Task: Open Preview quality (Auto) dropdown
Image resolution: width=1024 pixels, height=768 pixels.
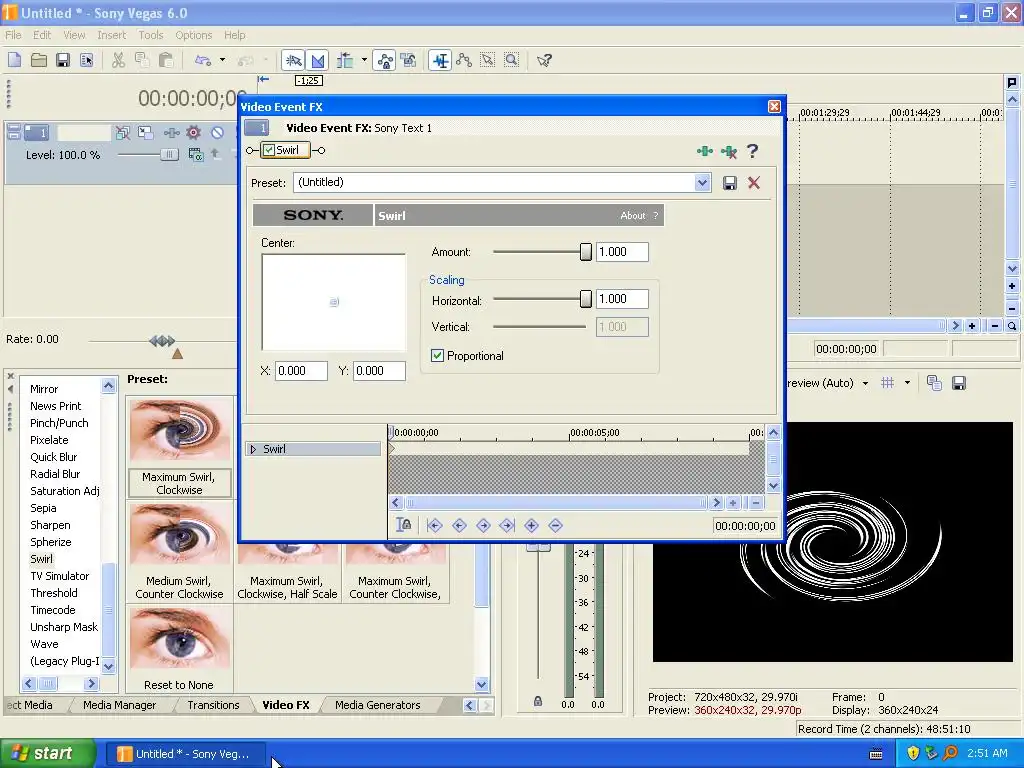Action: pos(865,383)
